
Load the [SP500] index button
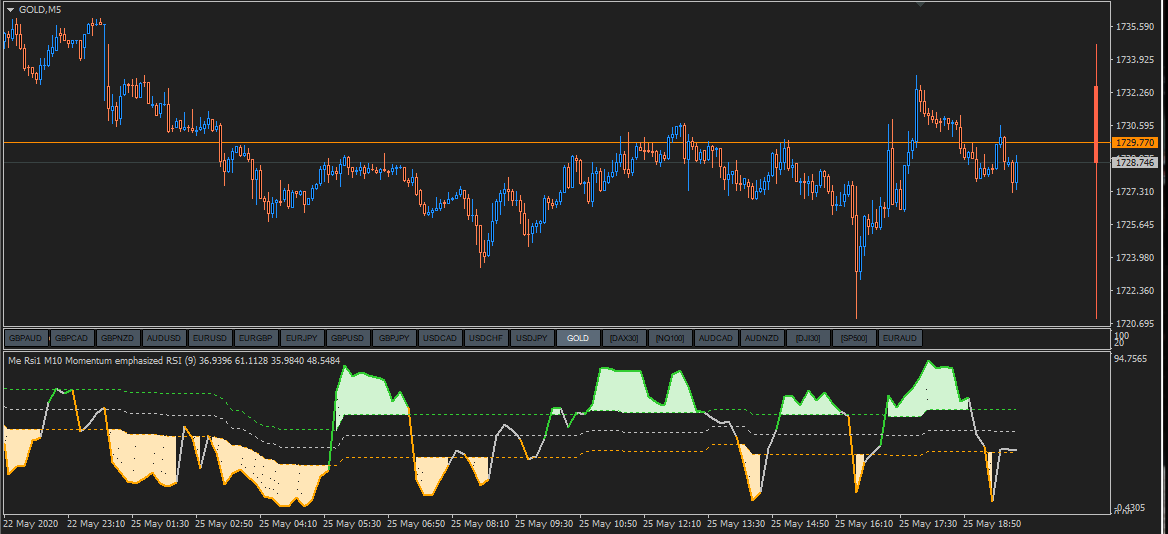[x=854, y=338]
